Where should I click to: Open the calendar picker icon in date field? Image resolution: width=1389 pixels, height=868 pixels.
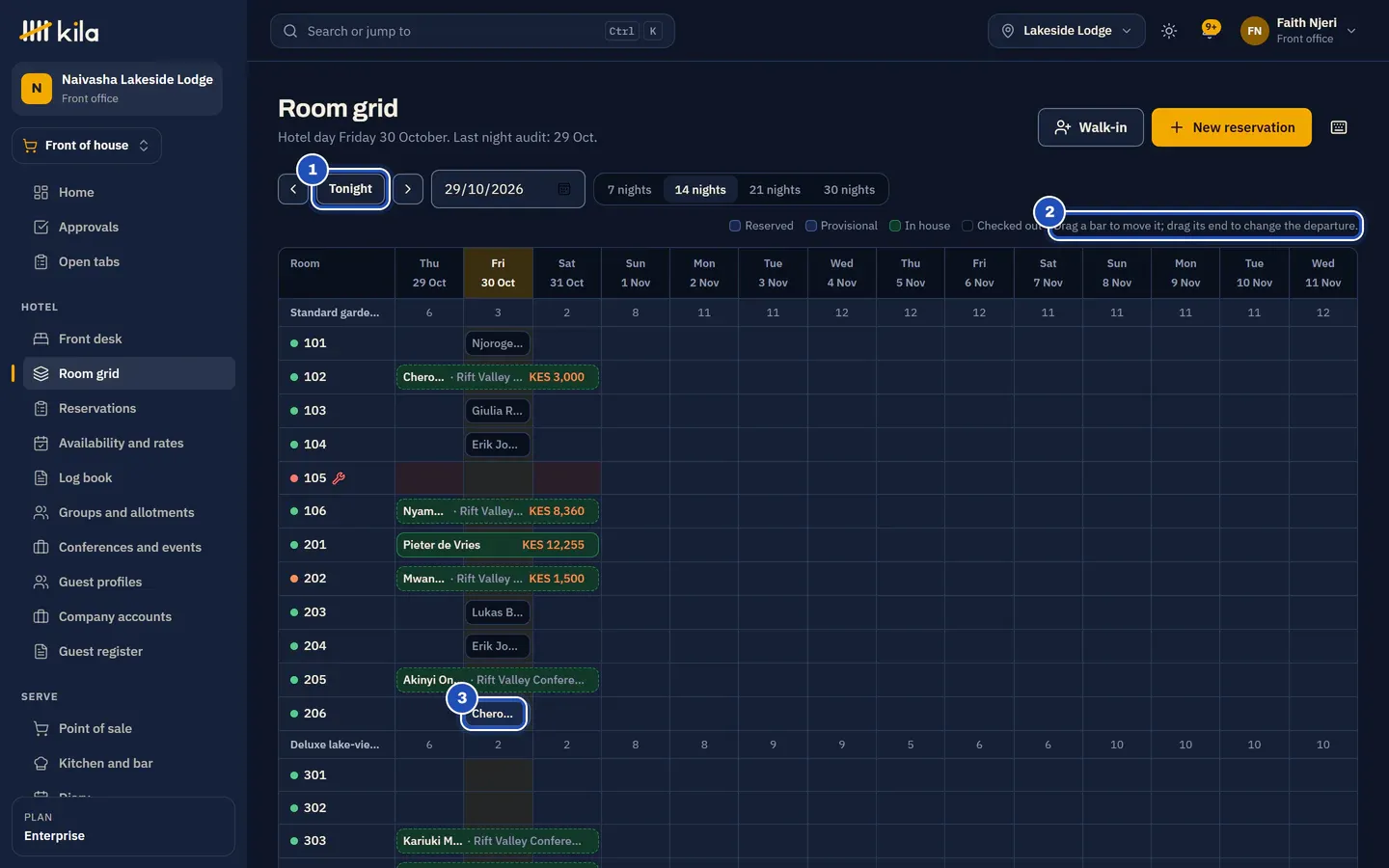[x=564, y=189]
